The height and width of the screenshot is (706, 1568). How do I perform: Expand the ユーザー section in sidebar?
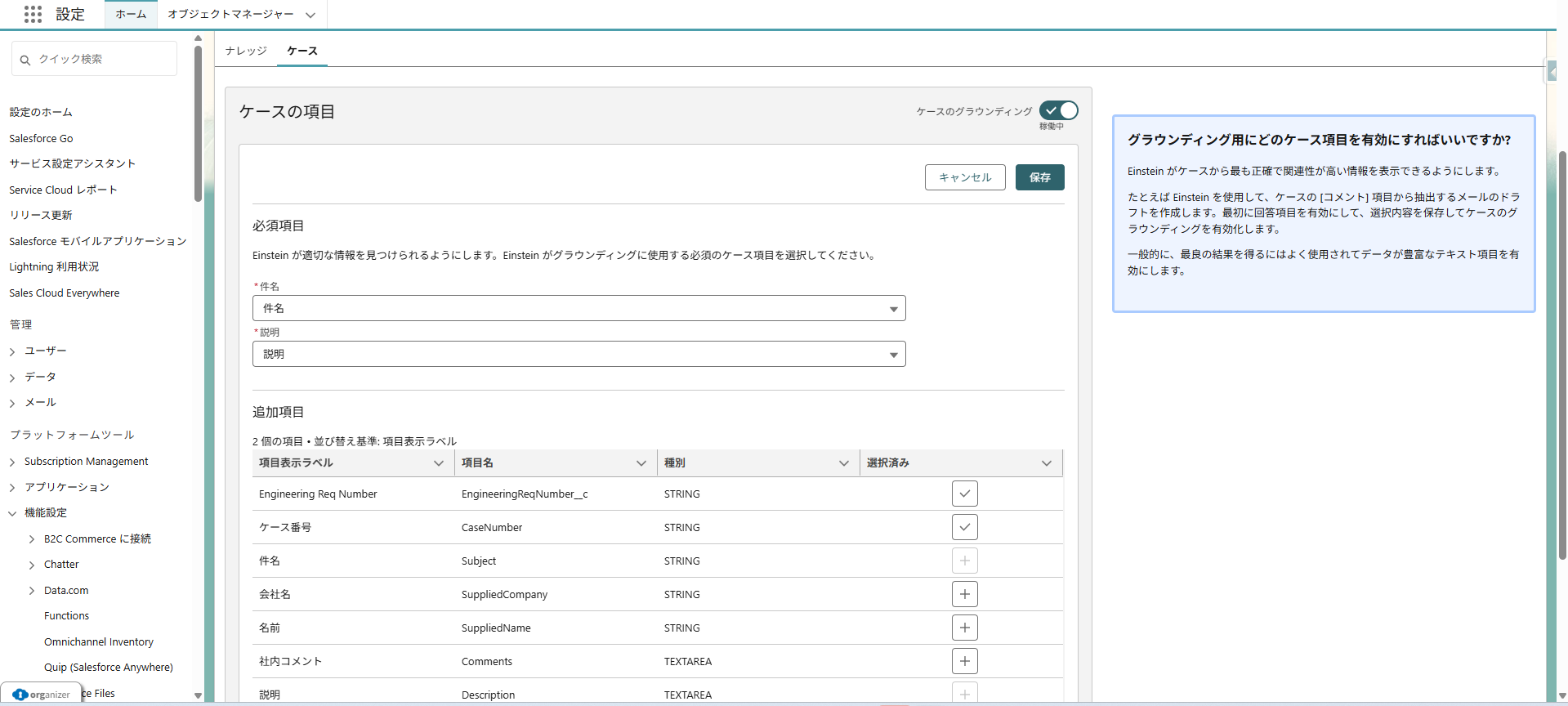12,351
